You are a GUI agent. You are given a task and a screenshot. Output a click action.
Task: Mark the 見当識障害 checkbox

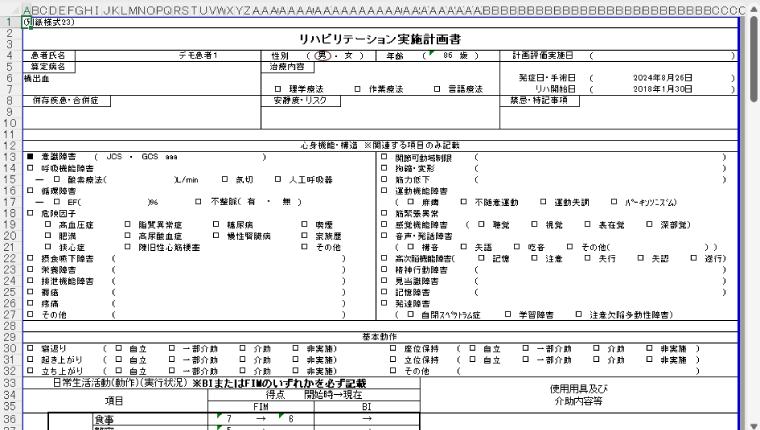384,281
